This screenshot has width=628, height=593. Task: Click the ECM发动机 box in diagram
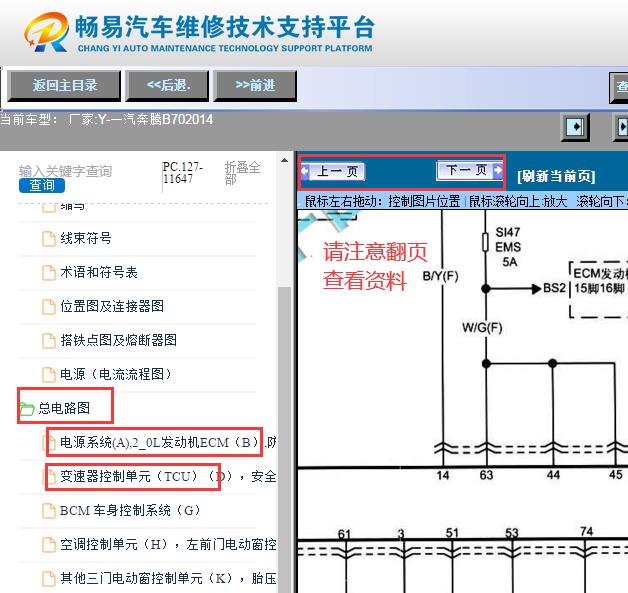pos(598,289)
